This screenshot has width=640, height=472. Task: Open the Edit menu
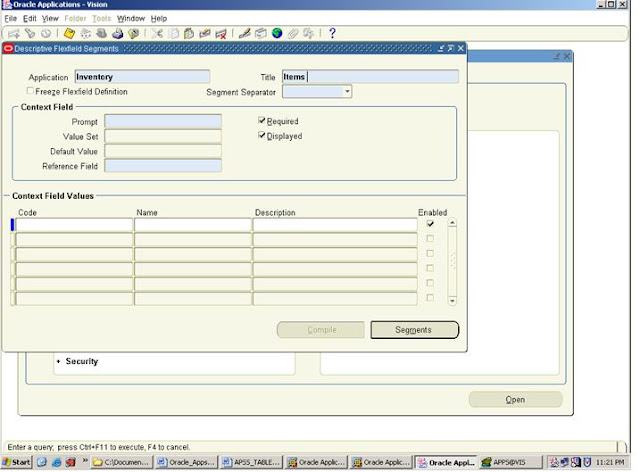coord(29,18)
